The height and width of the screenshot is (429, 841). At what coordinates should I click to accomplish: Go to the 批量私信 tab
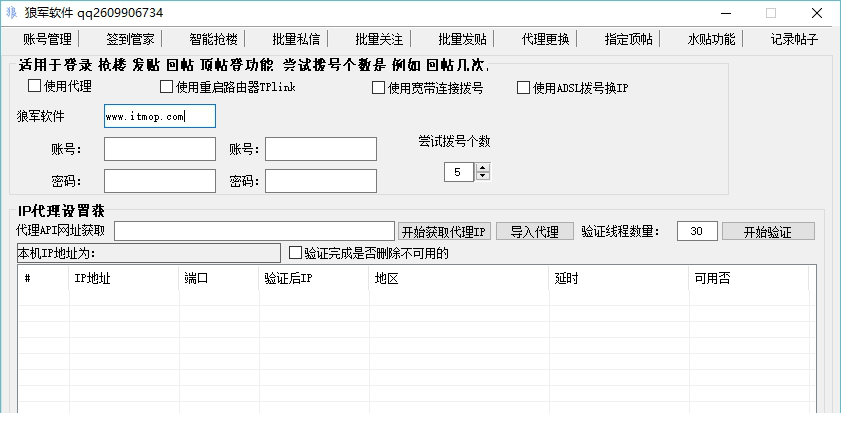tap(297, 39)
